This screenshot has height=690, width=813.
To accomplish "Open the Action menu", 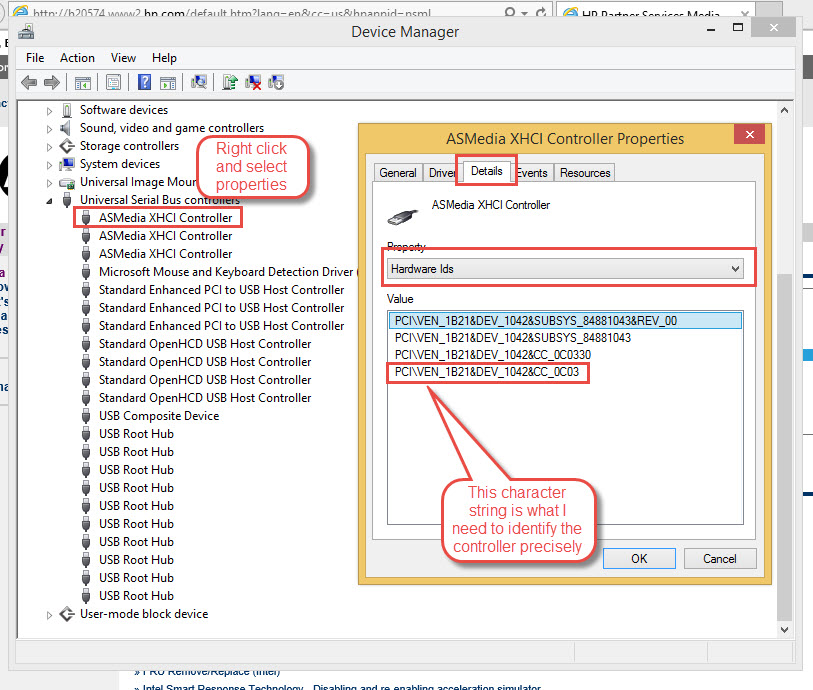I will coord(77,58).
